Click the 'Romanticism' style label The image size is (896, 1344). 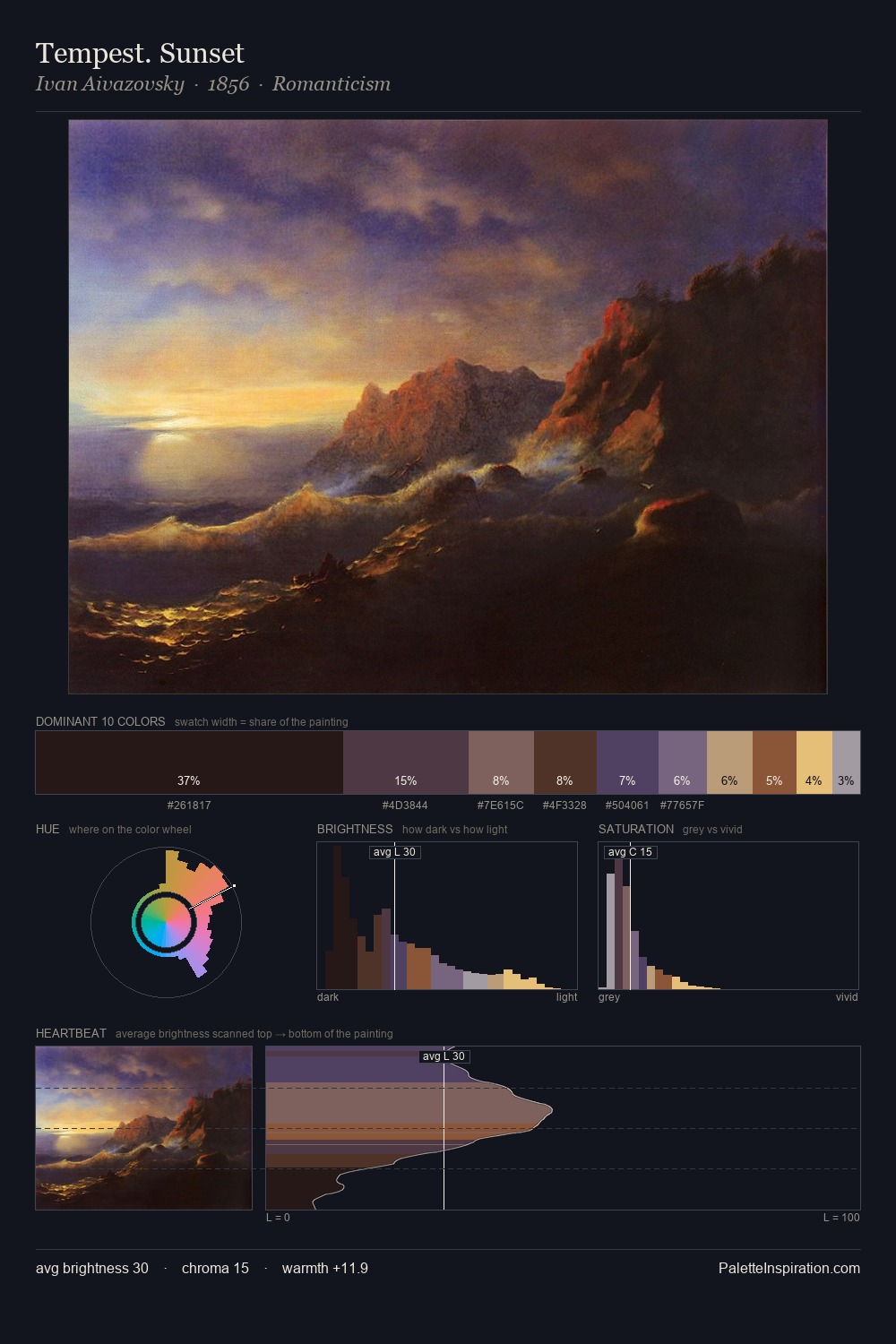click(x=332, y=84)
